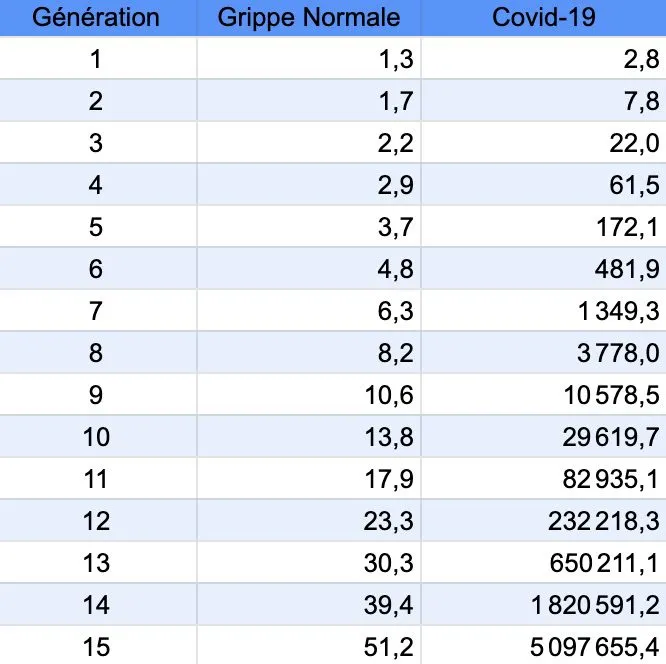Select the generation number 7 cell

click(x=96, y=311)
